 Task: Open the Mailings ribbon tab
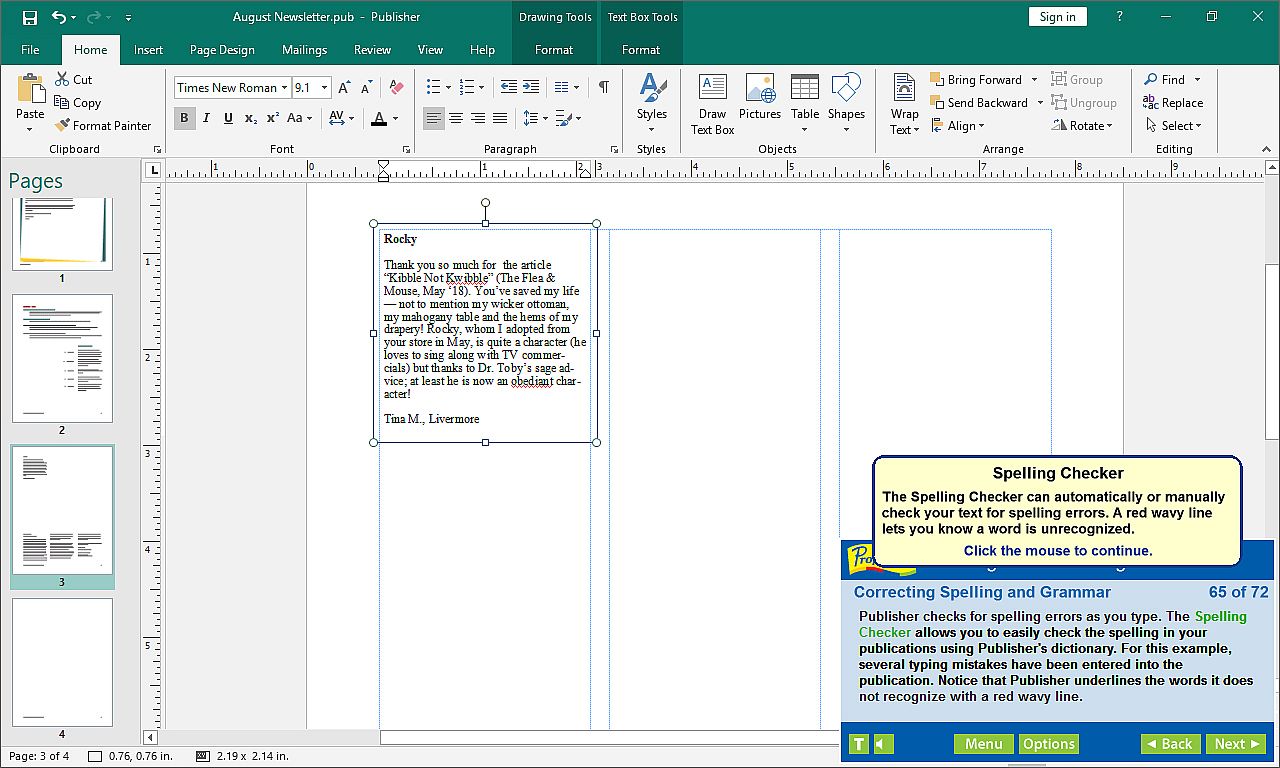point(304,50)
